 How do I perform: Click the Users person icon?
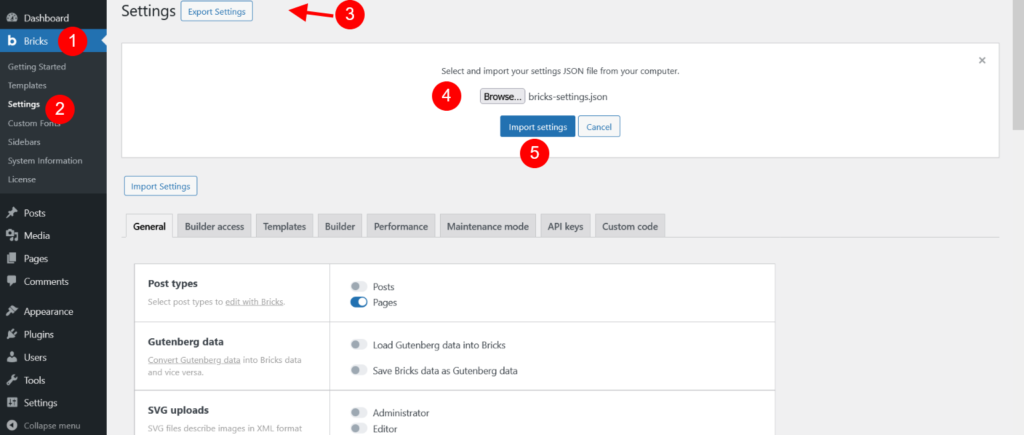point(12,357)
